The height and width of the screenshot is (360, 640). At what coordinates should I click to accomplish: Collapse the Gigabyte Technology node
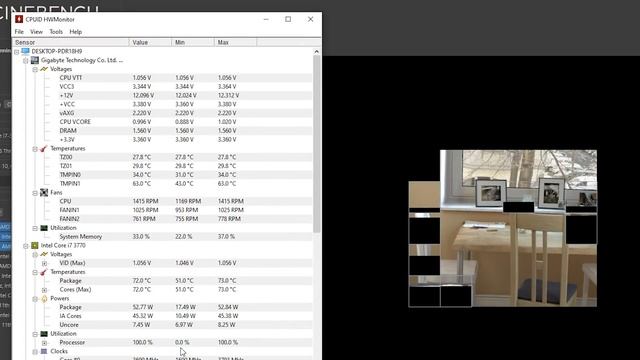coord(26,60)
